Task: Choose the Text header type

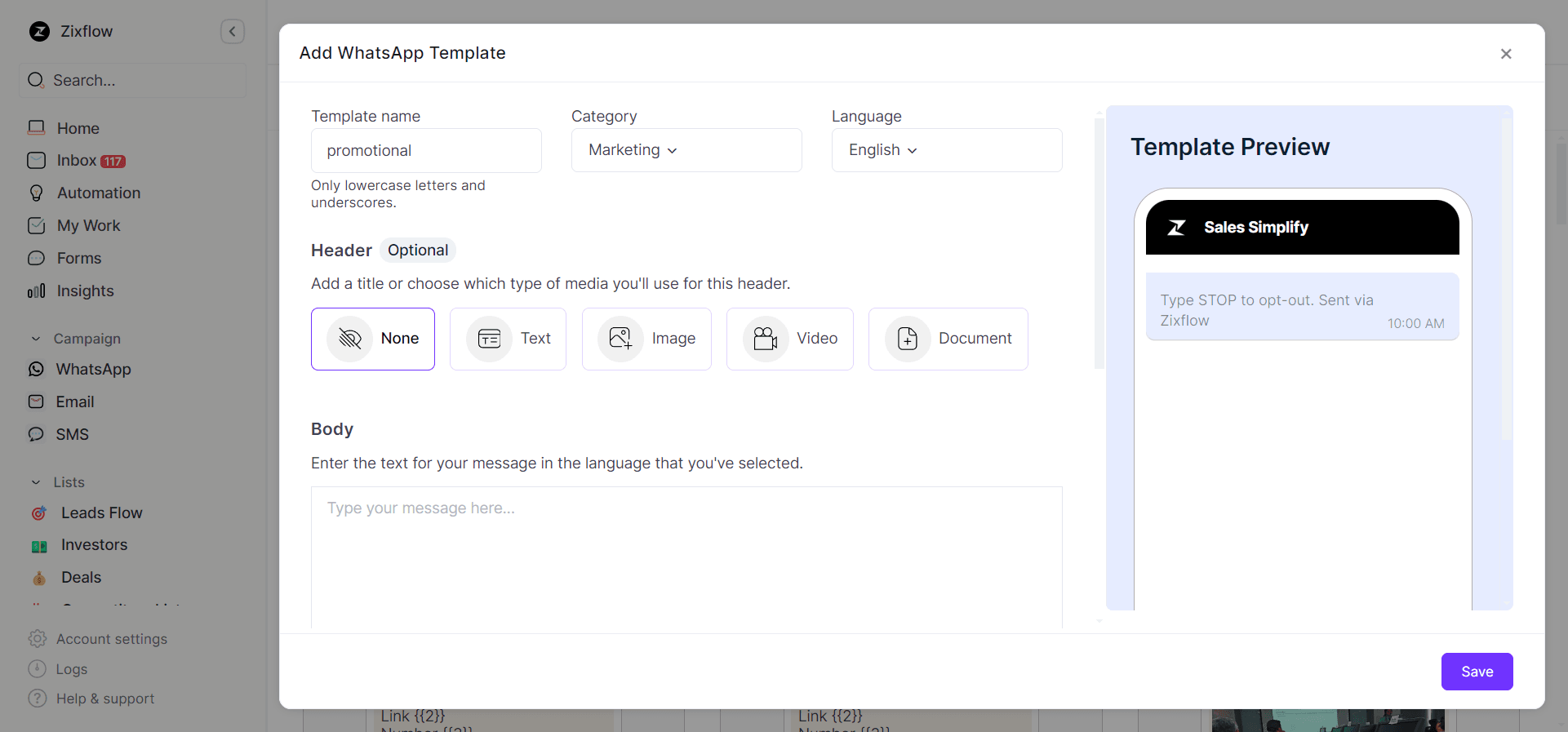Action: point(508,339)
